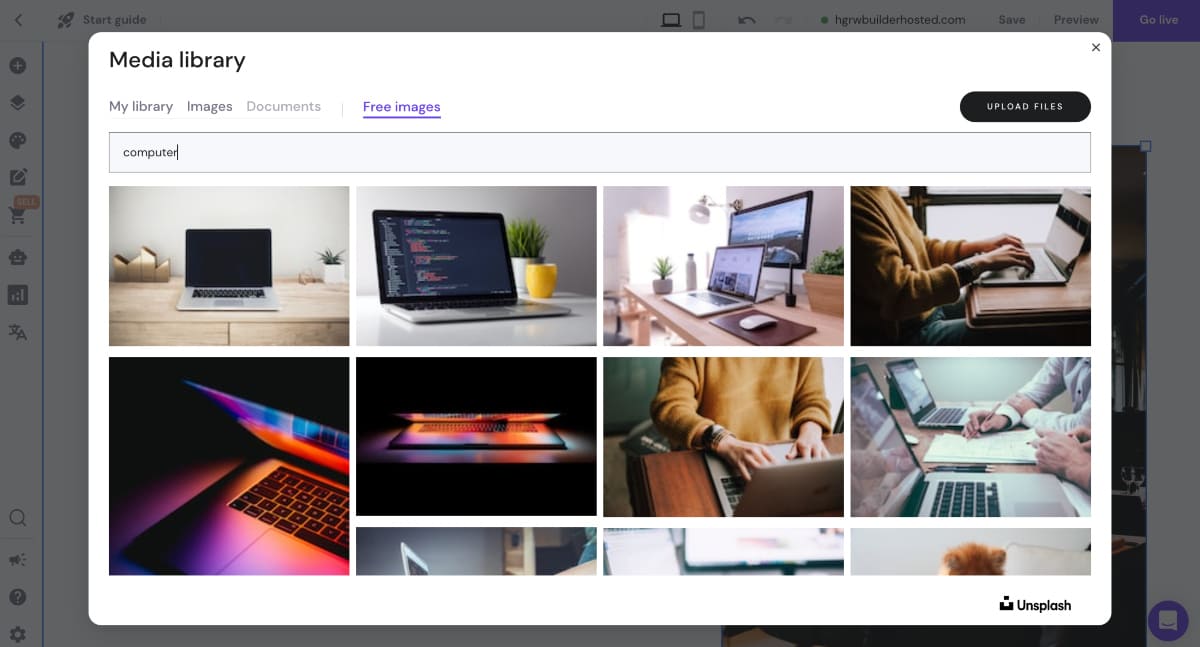Switch to My library tab
Image resolution: width=1200 pixels, height=647 pixels.
point(141,106)
